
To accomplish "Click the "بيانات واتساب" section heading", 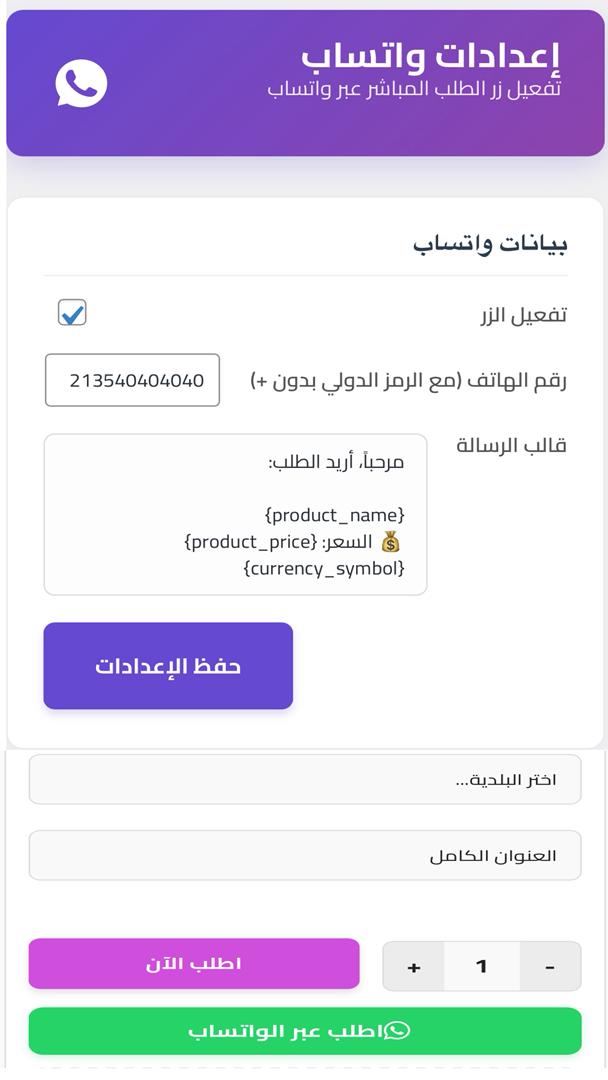I will [499, 241].
